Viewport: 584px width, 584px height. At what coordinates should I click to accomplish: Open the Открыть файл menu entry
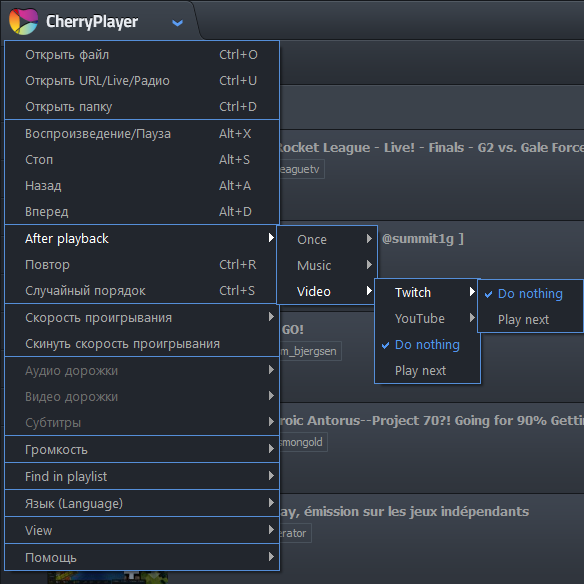point(142,55)
